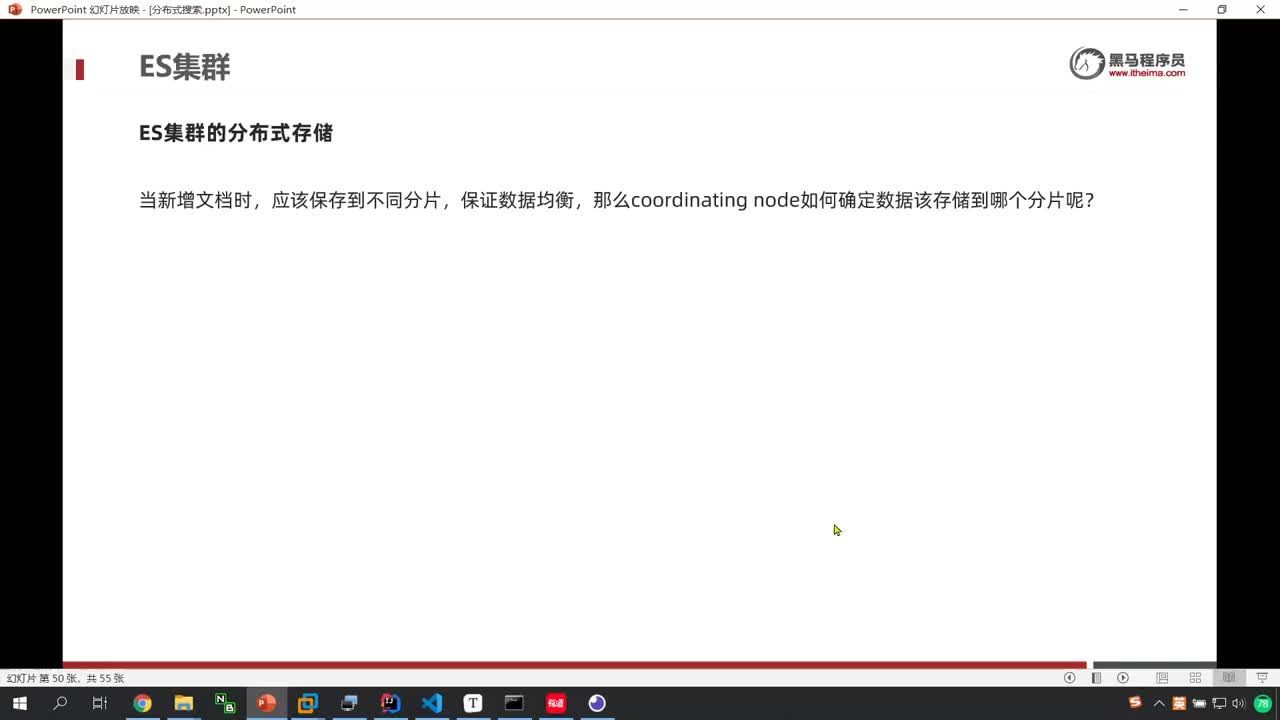Open network settings tray icon
The image size is (1280, 720).
click(1219, 703)
